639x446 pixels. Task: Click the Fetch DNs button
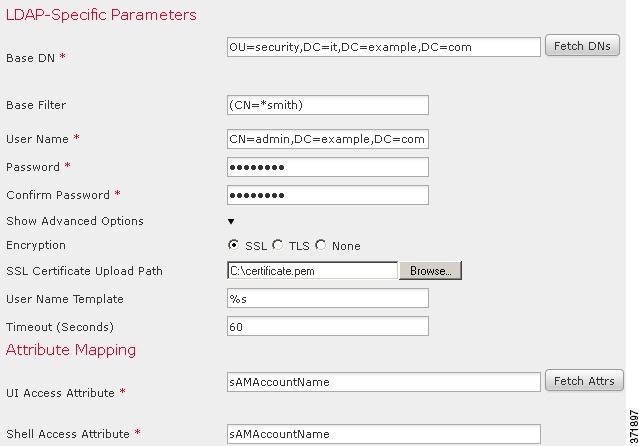tap(582, 46)
